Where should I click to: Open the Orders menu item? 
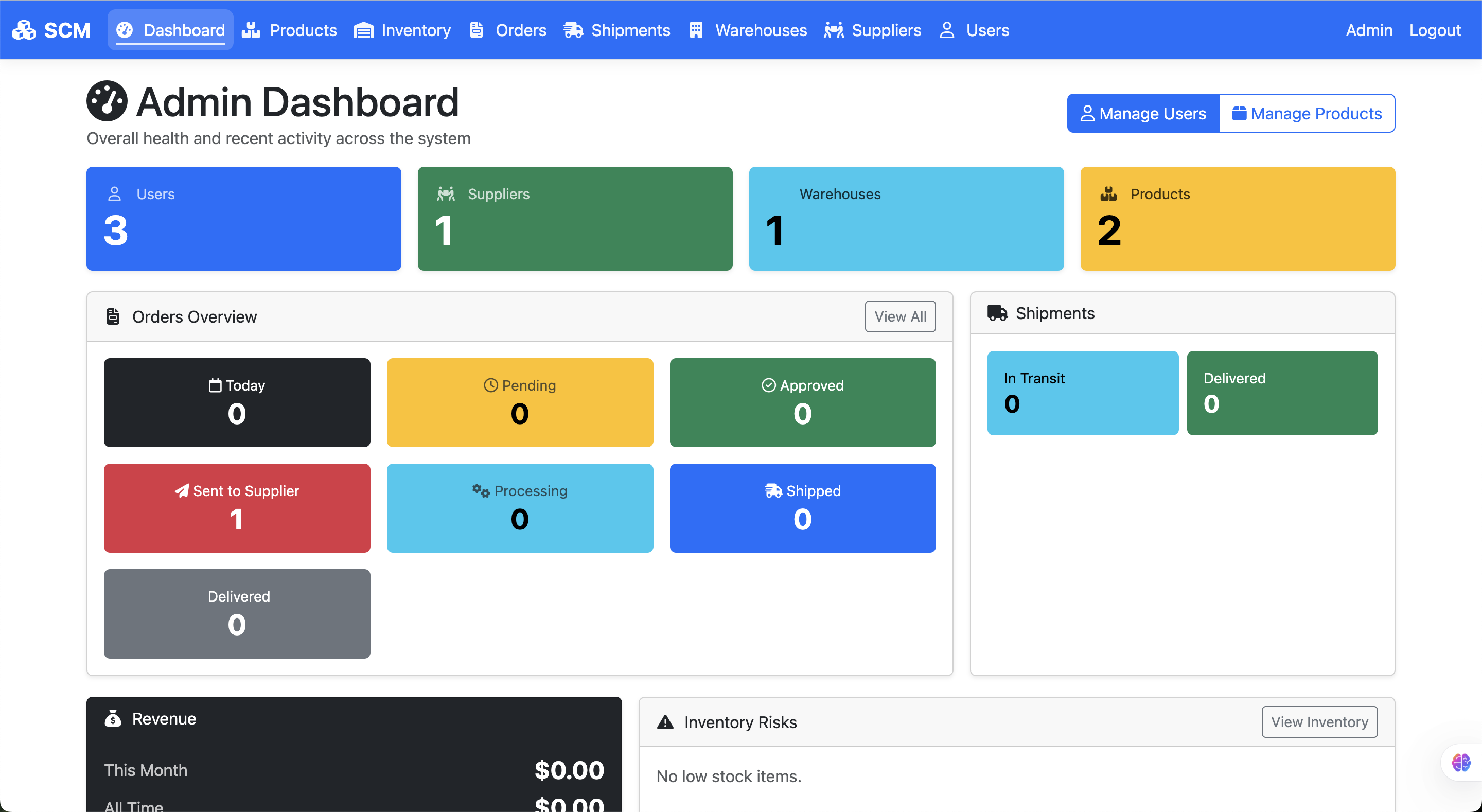pyautogui.click(x=520, y=30)
